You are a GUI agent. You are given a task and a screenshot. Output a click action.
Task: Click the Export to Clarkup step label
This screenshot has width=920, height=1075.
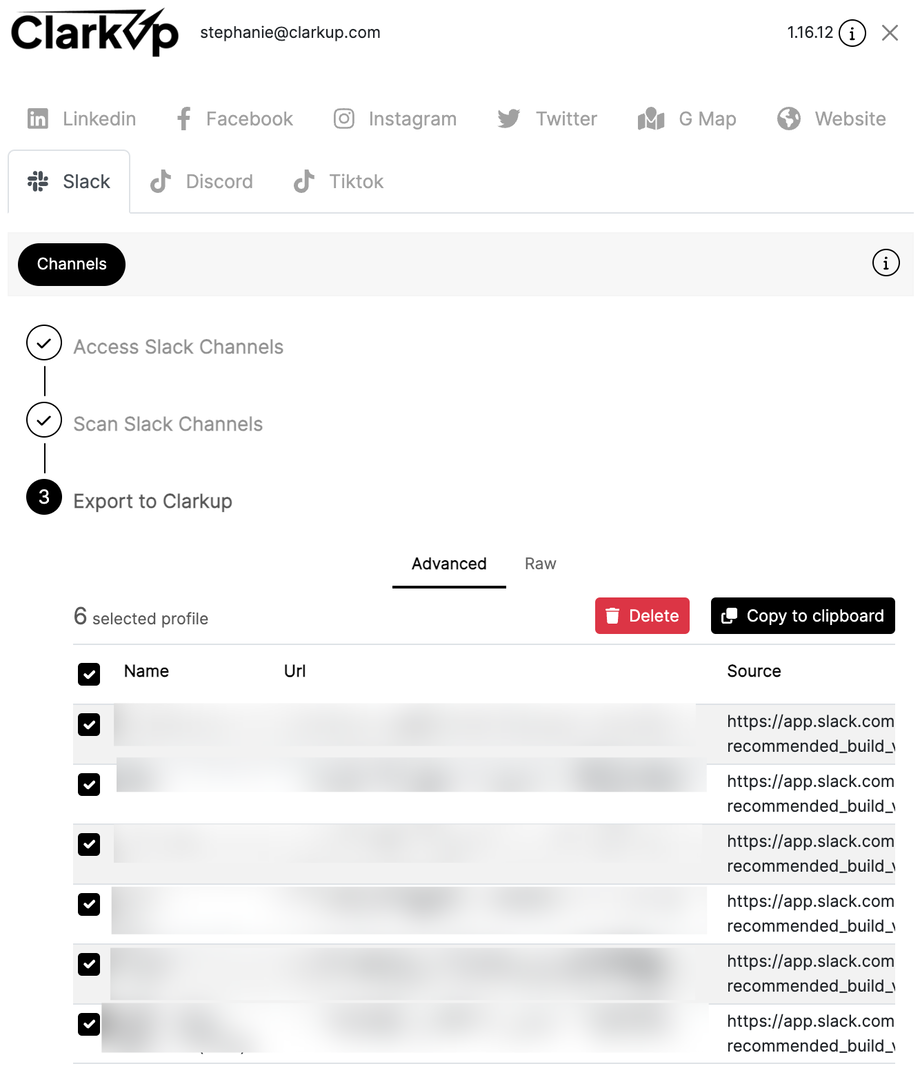[153, 501]
